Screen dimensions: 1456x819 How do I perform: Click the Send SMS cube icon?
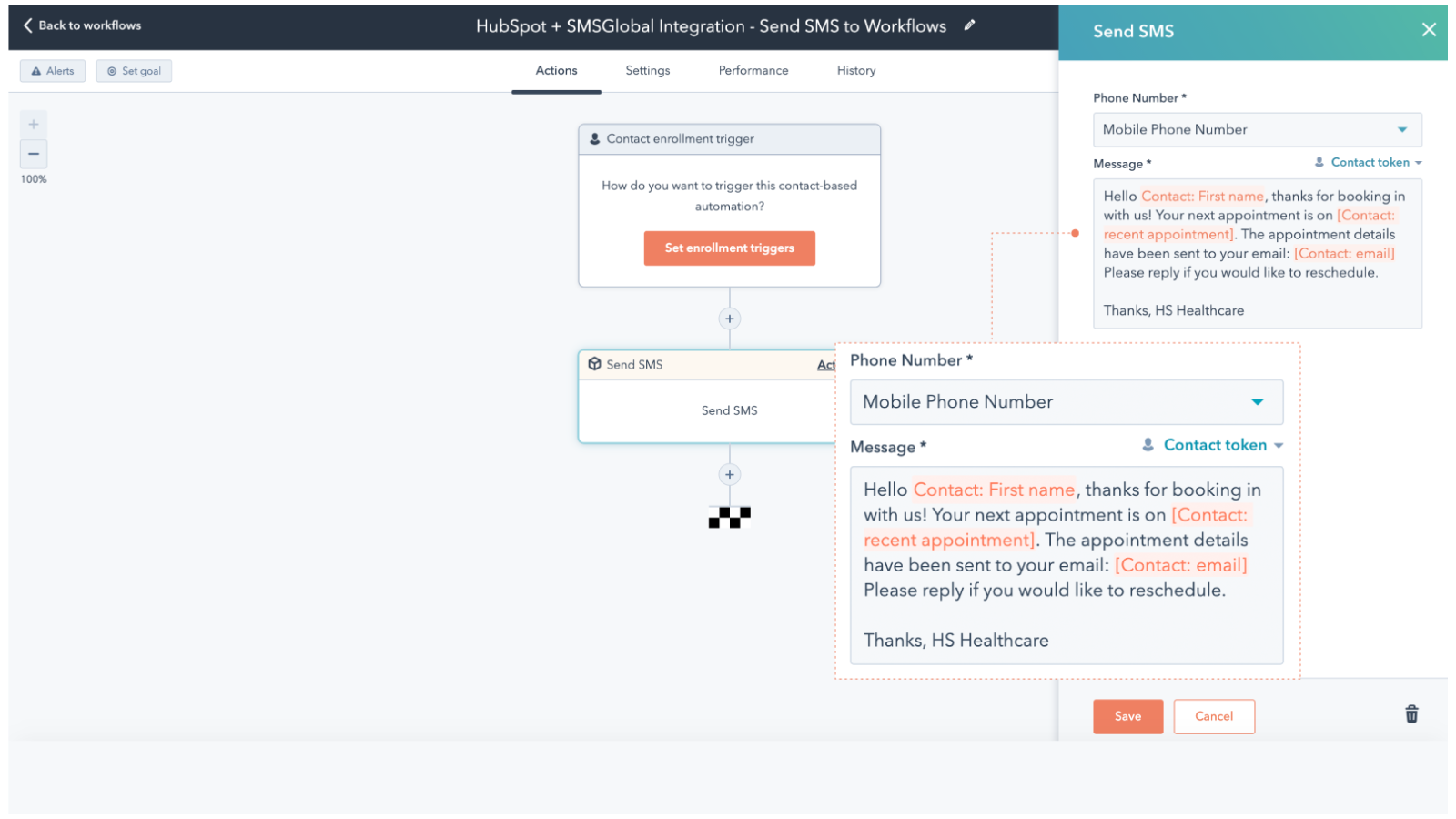594,364
